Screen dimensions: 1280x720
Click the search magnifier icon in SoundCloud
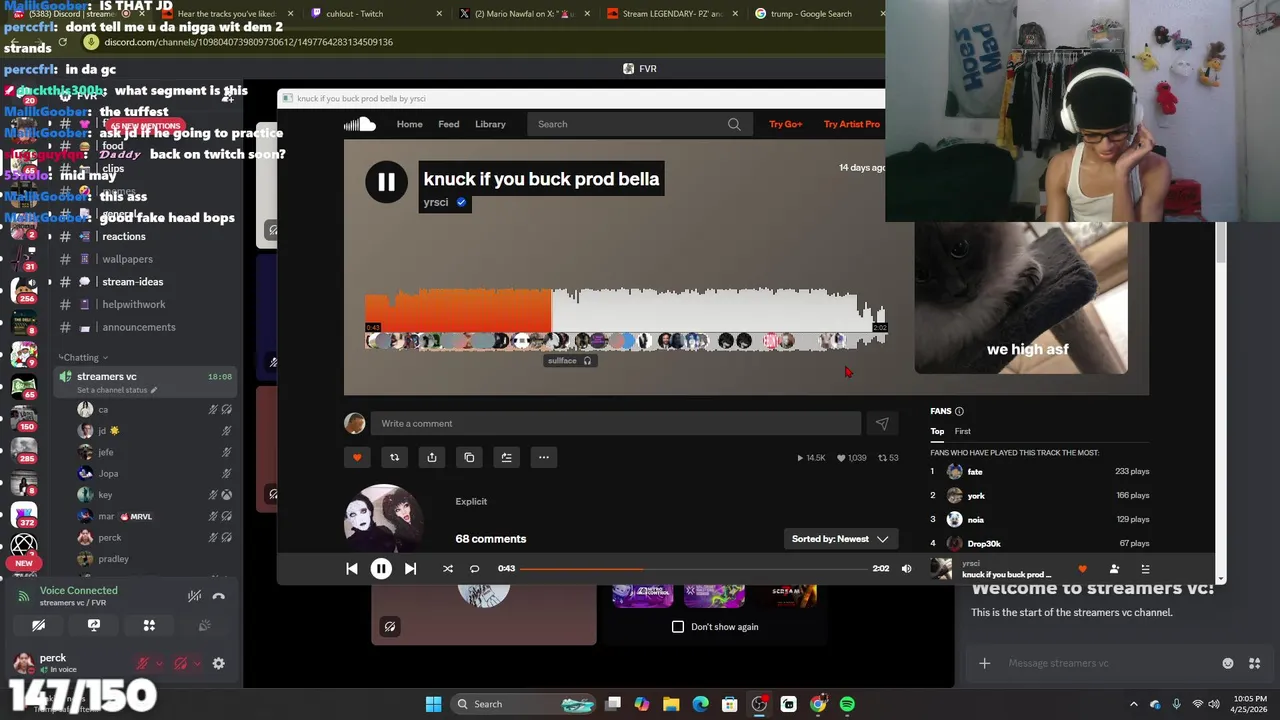(x=734, y=124)
